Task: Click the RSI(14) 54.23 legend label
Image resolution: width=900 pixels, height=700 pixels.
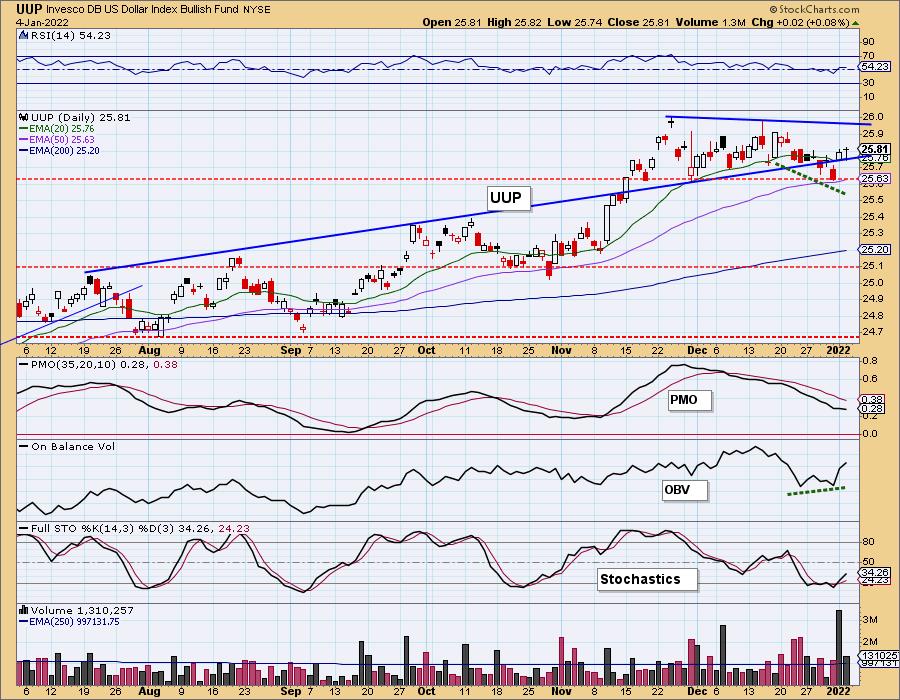Action: (x=71, y=35)
